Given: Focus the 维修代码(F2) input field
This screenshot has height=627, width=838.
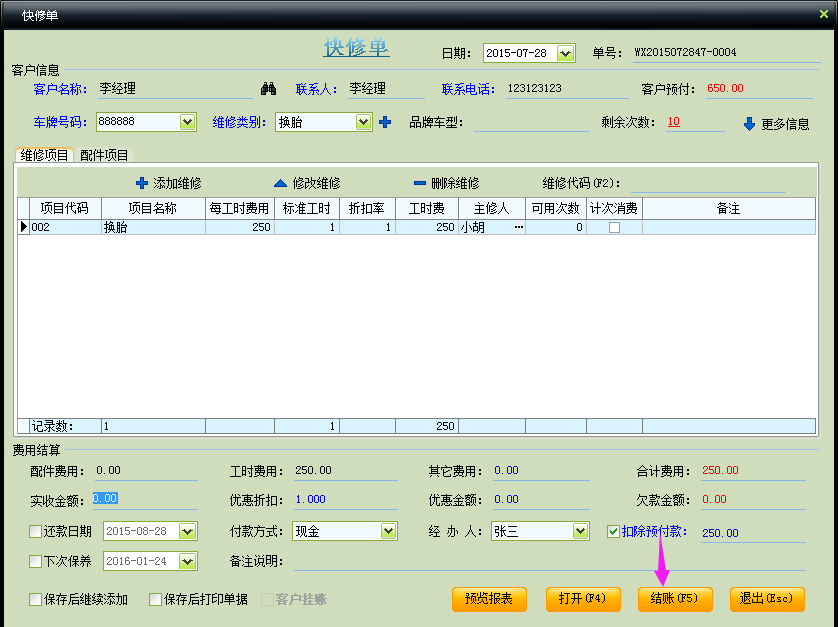Looking at the screenshot, I should (x=708, y=183).
